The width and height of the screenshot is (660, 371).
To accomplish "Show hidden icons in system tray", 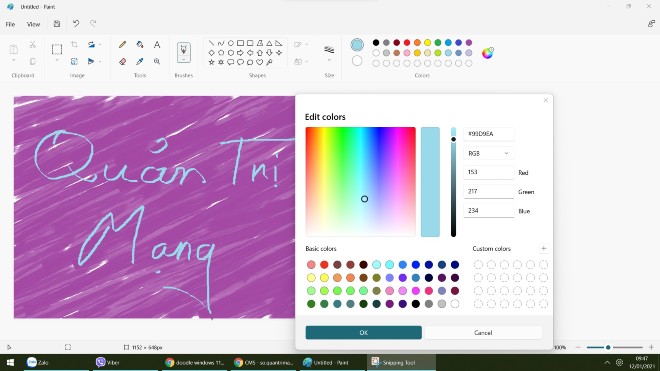I will [x=607, y=363].
